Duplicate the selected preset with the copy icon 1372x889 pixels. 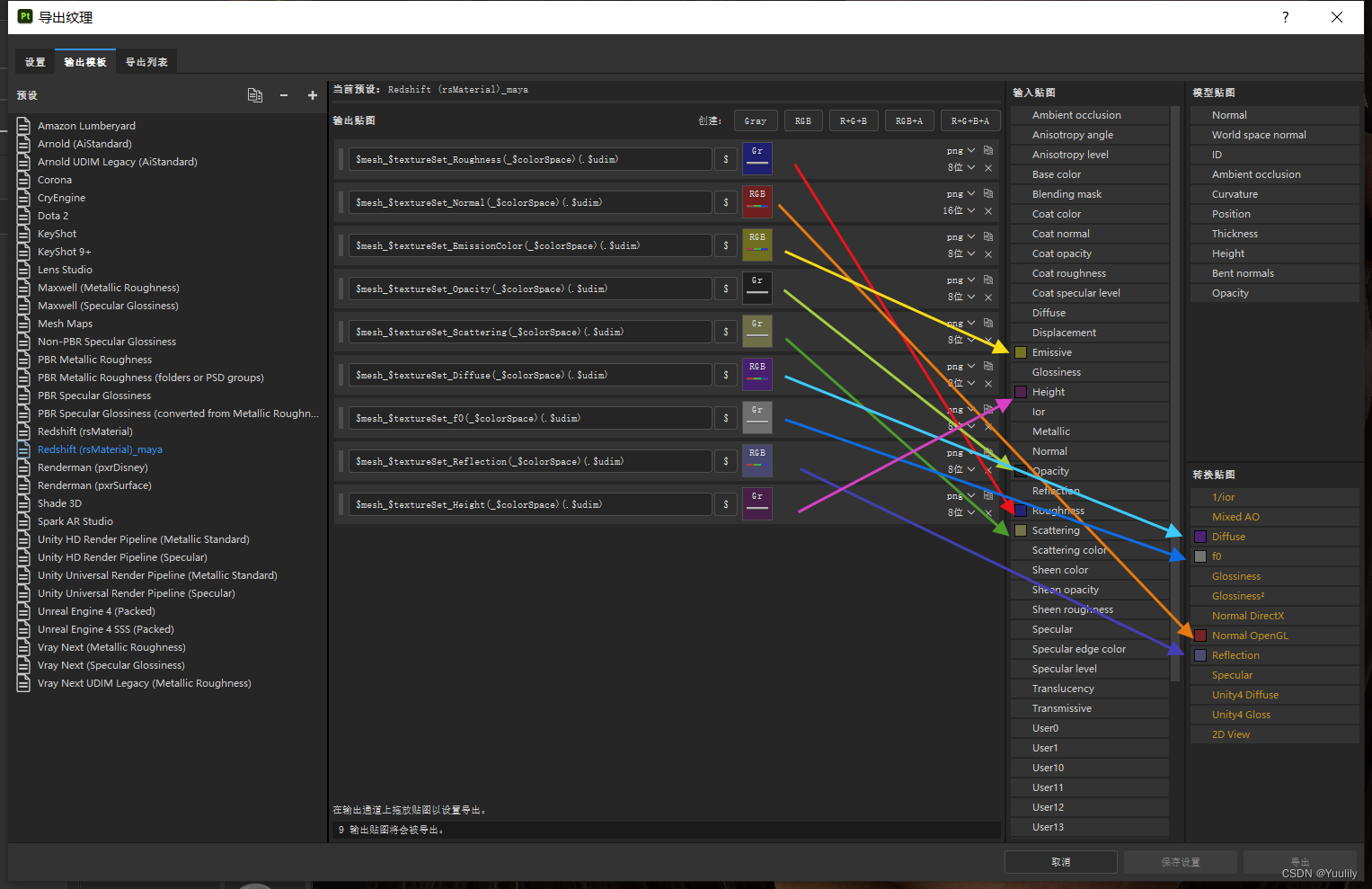coord(255,95)
